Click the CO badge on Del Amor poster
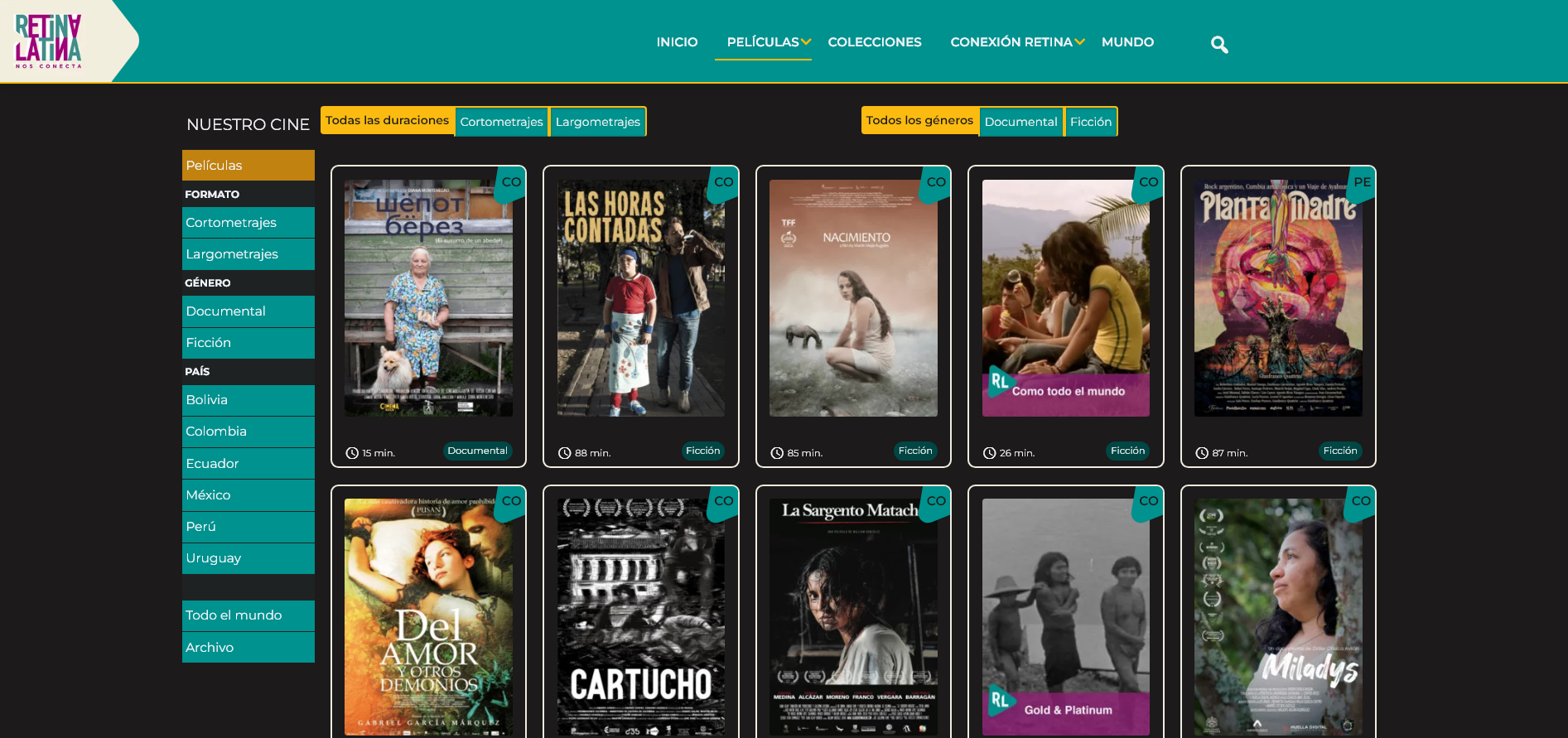Screen dimensions: 1568x738 pyautogui.click(x=511, y=503)
